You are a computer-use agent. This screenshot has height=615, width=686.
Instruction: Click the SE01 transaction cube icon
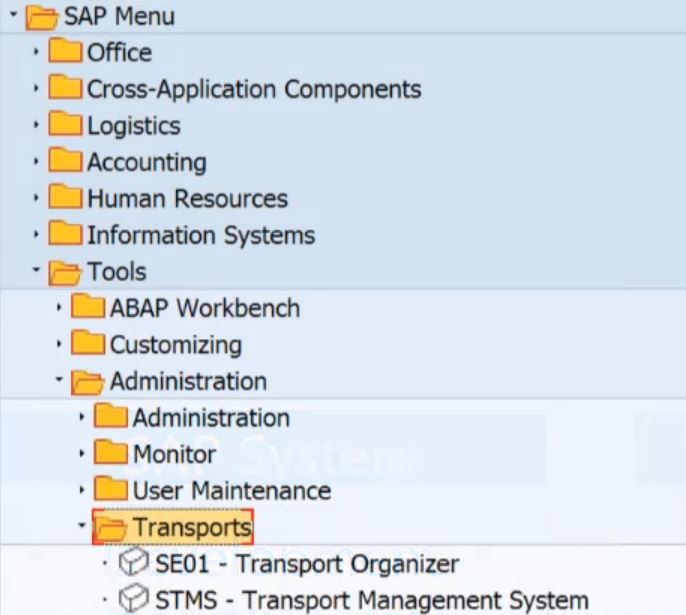coord(133,562)
